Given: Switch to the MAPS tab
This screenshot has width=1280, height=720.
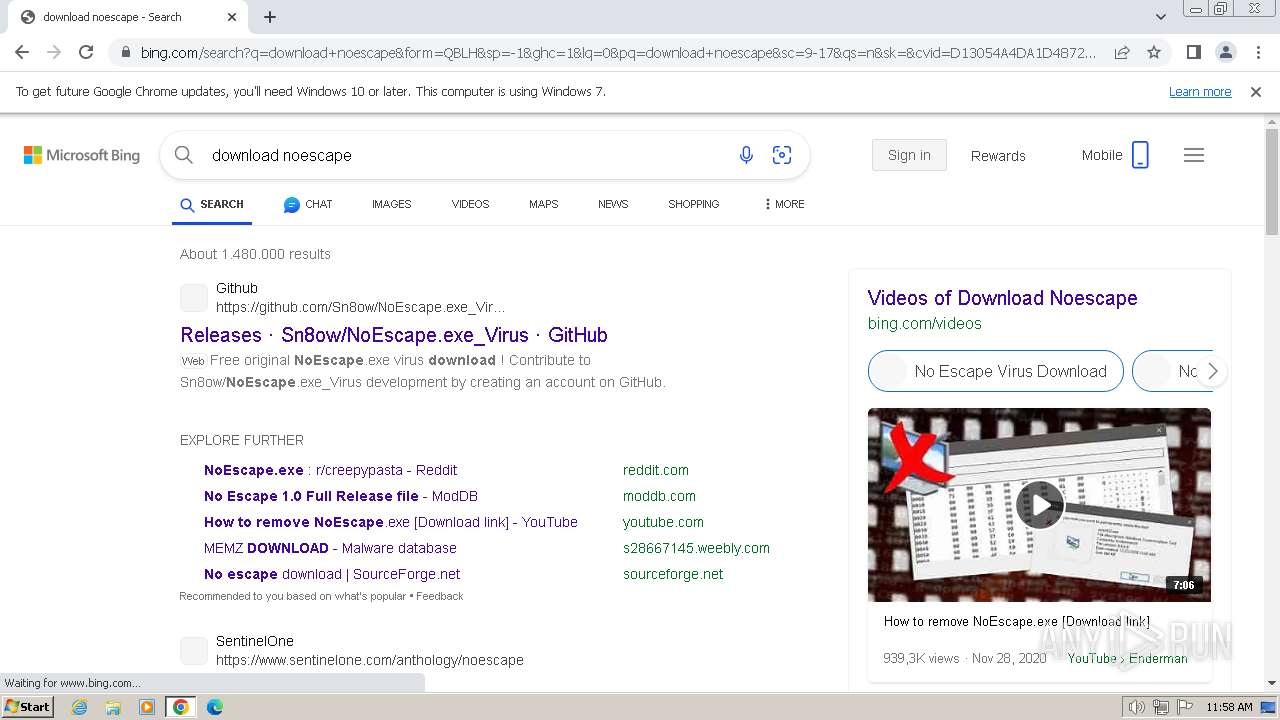Looking at the screenshot, I should (x=543, y=204).
